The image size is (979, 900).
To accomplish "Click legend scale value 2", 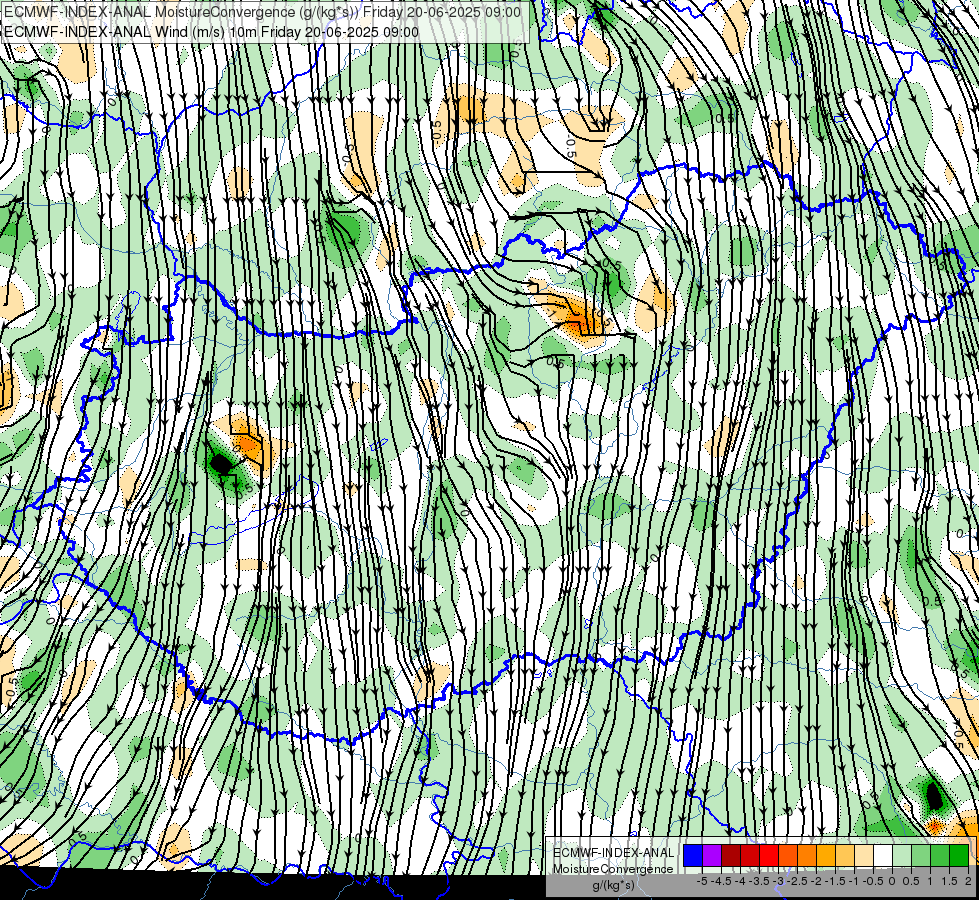I will pyautogui.click(x=968, y=881).
